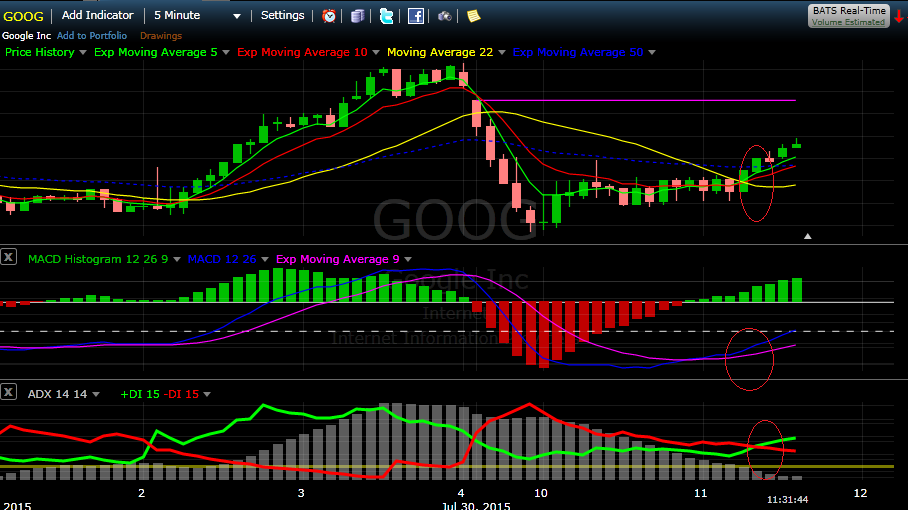The image size is (908, 510).
Task: Select Moving Average 22 label
Action: pos(440,52)
